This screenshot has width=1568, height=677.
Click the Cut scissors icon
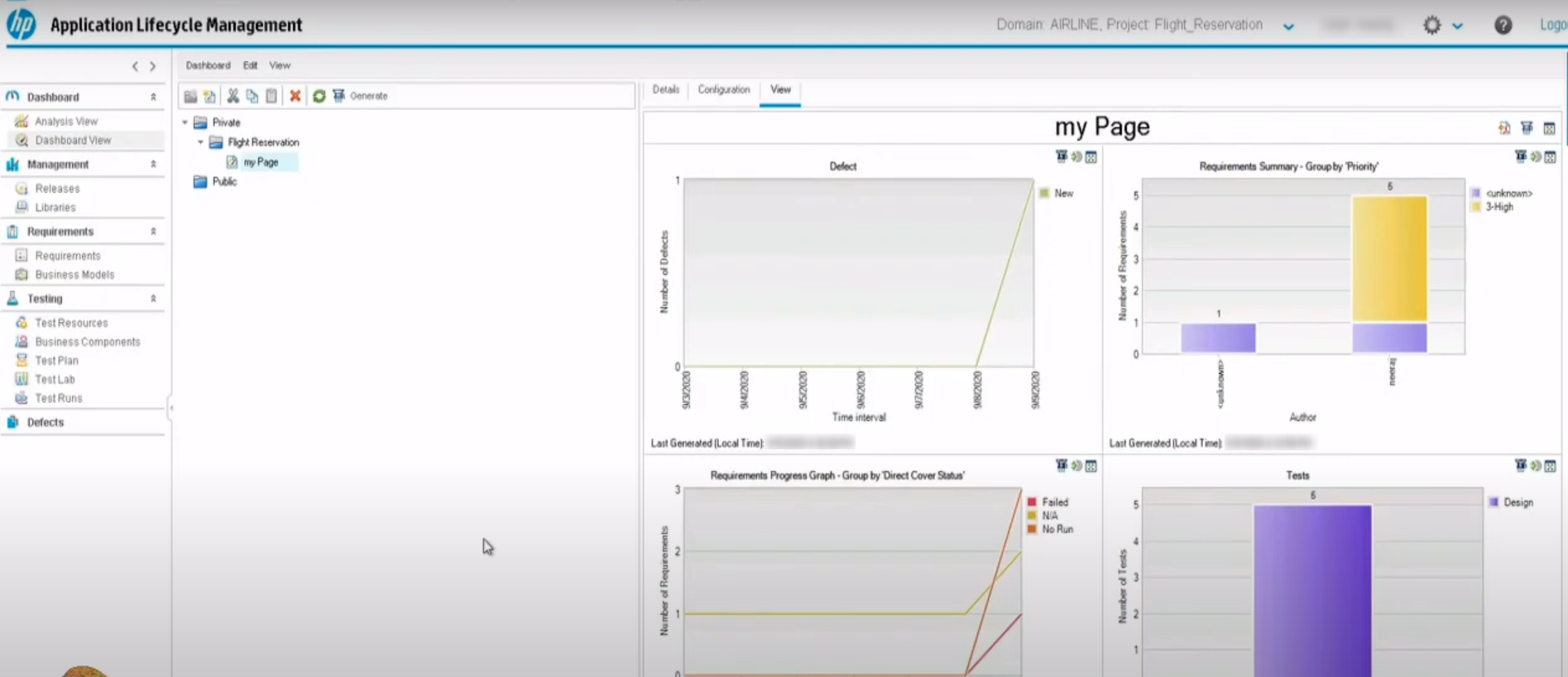[x=233, y=96]
